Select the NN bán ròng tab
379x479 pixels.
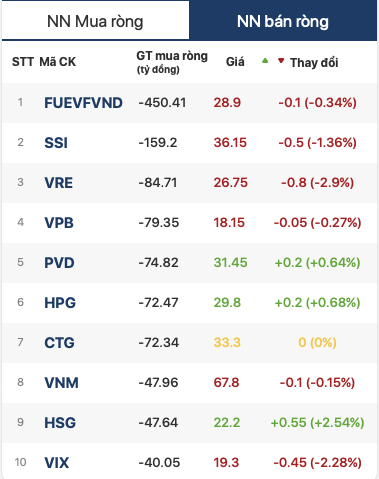[283, 21]
